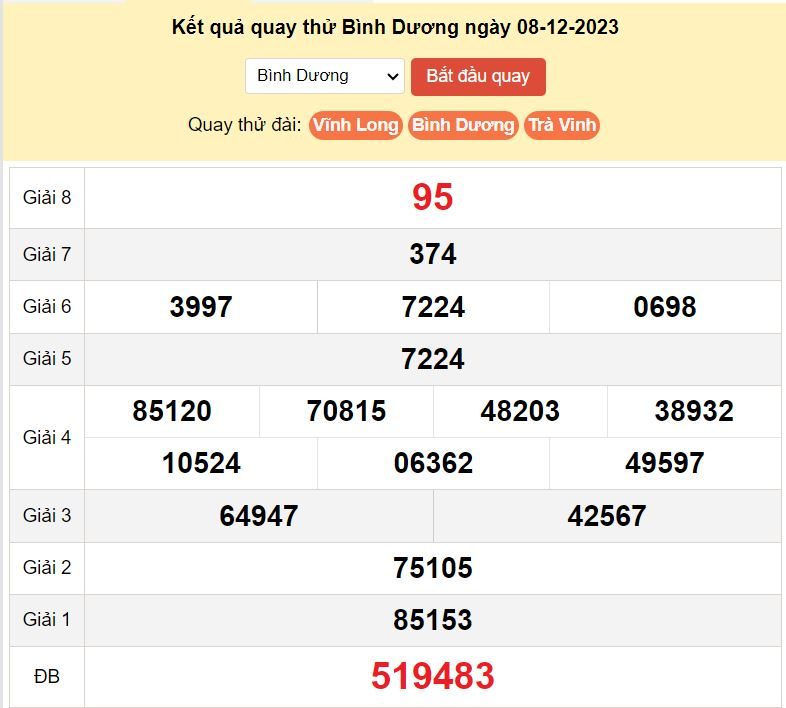This screenshot has width=786, height=708.
Task: Click the Giải 4 number 70815
Action: coord(346,411)
